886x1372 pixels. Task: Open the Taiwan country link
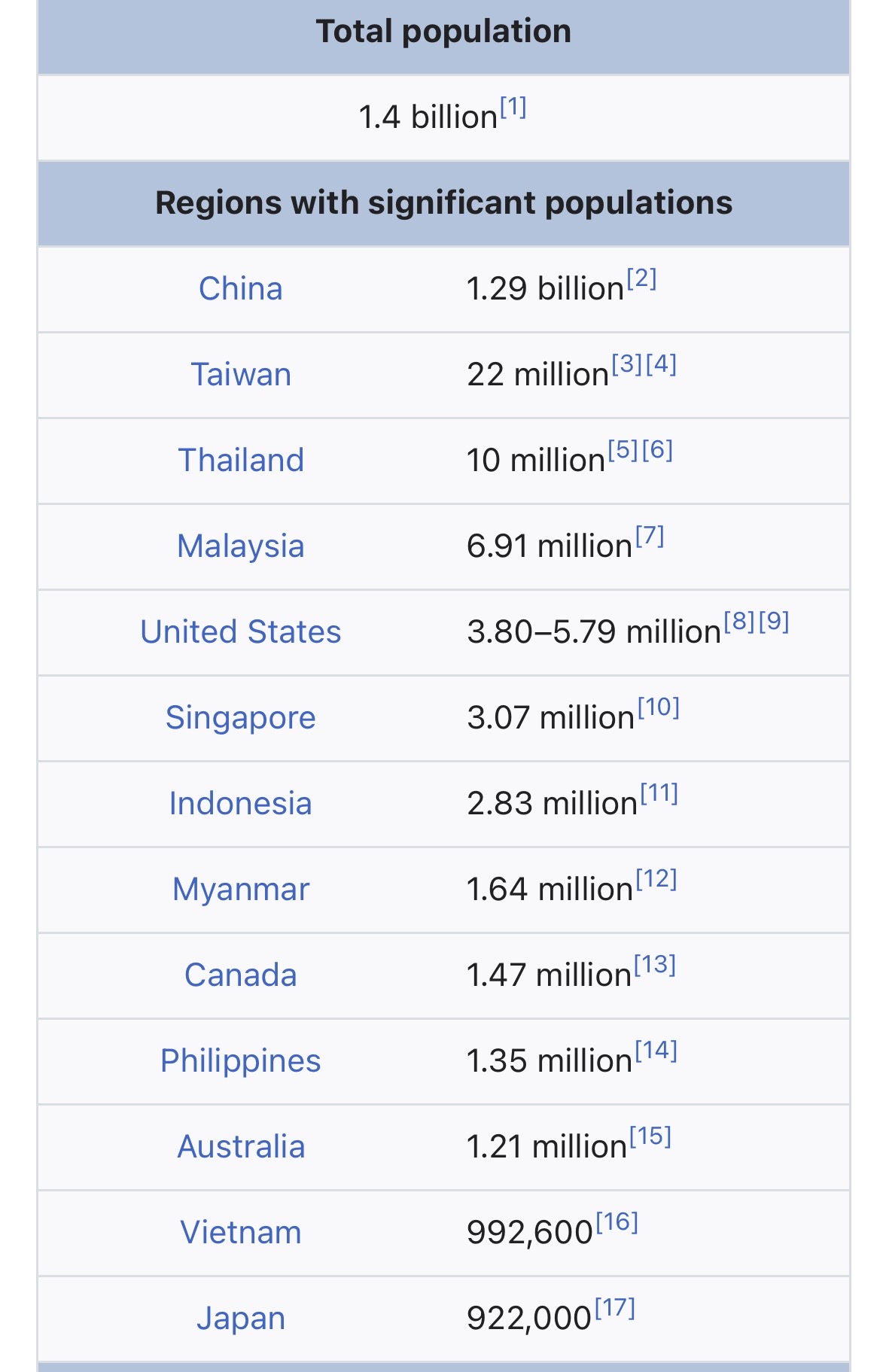pos(241,375)
